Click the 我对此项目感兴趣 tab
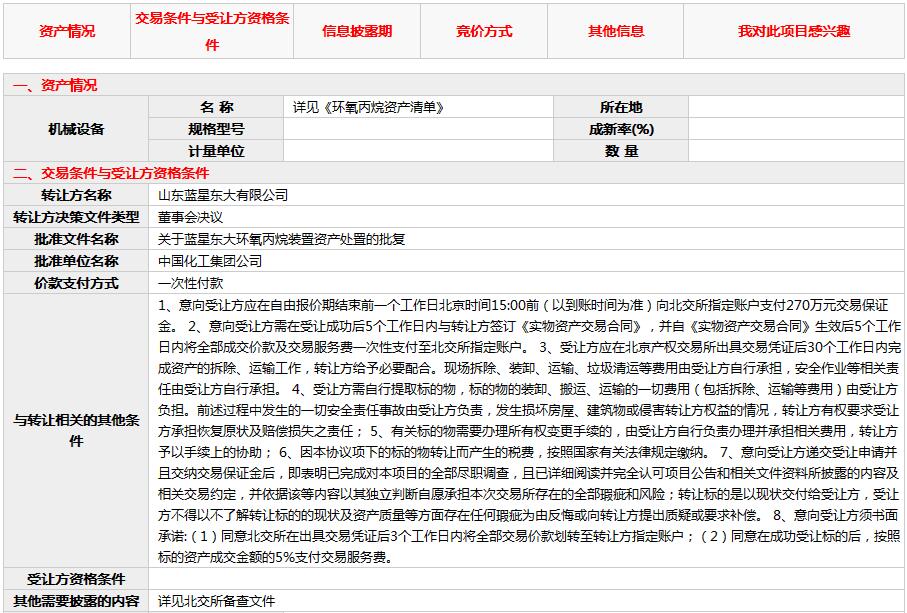The height and width of the screenshot is (613, 907). pyautogui.click(x=794, y=31)
